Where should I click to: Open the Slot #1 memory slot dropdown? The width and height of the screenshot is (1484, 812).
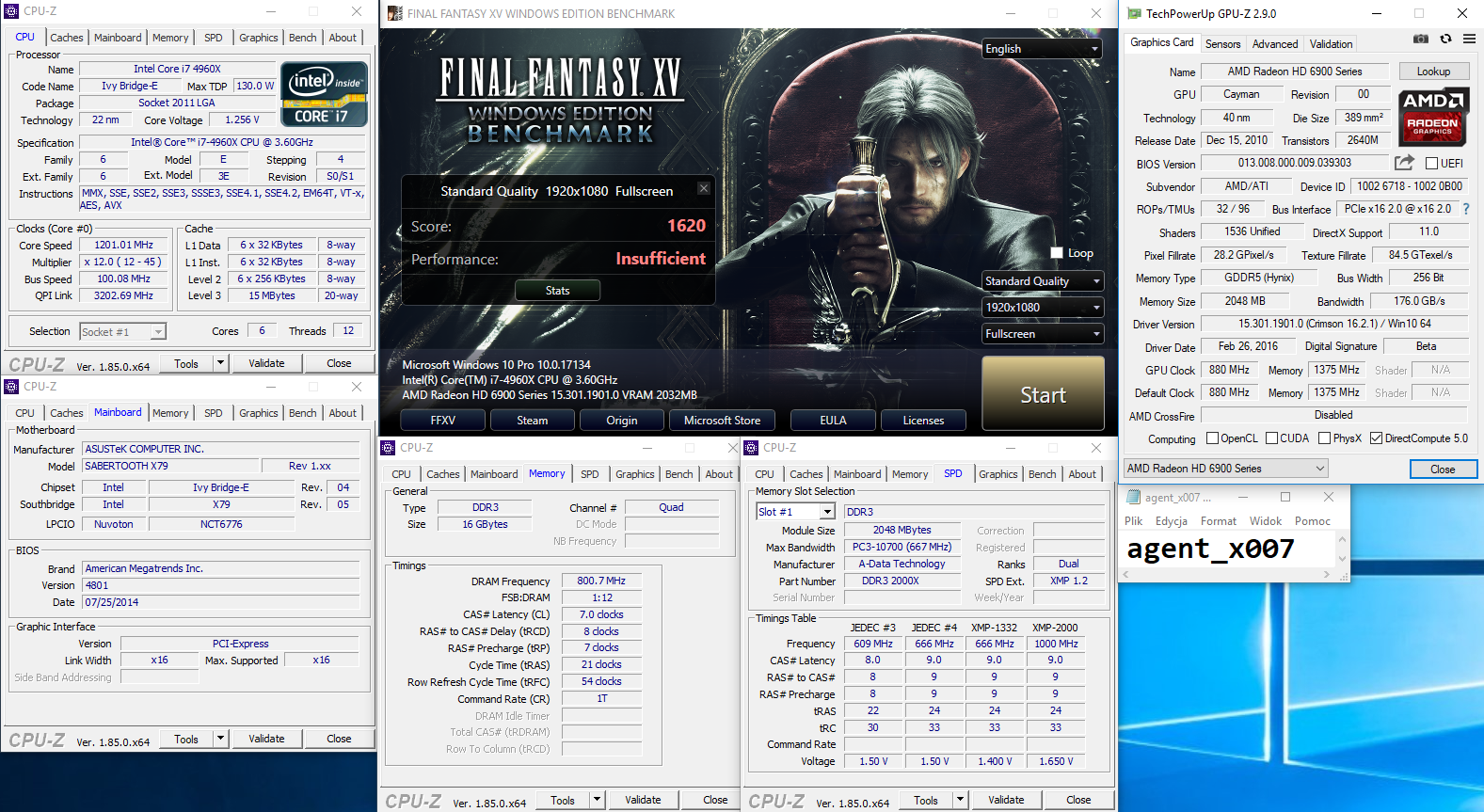796,512
